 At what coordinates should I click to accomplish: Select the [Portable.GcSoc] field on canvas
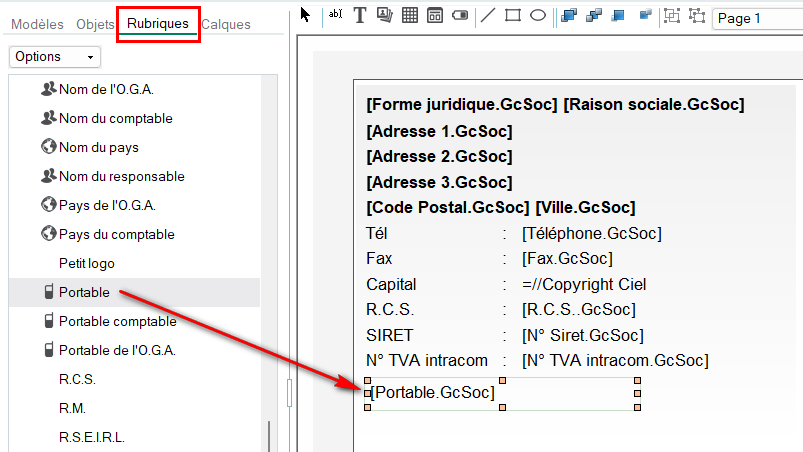click(502, 394)
